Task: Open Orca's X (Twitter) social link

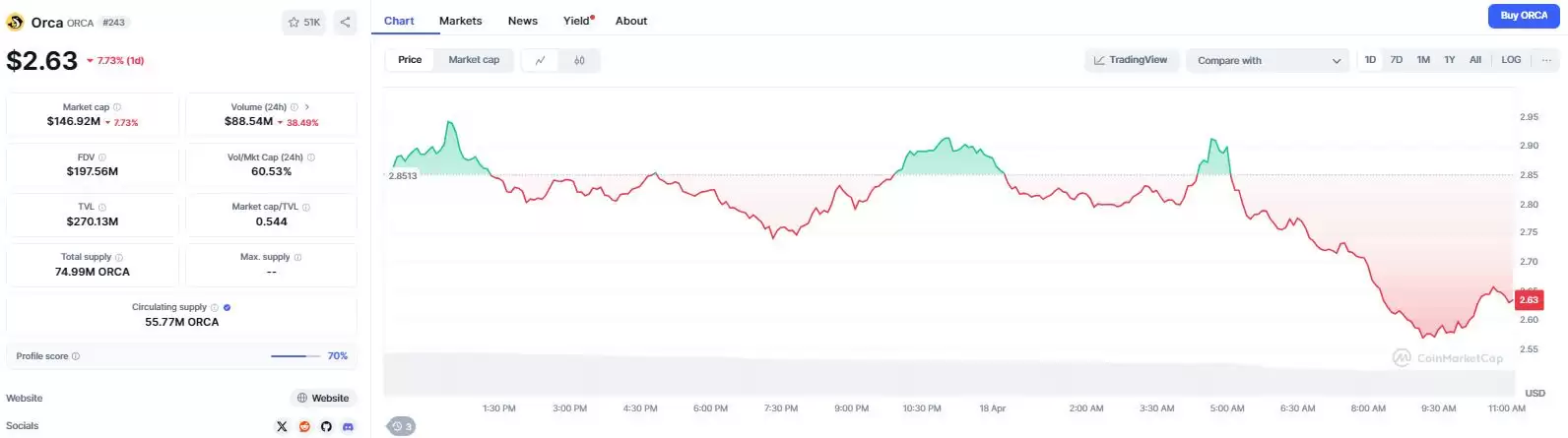Action: (x=282, y=426)
